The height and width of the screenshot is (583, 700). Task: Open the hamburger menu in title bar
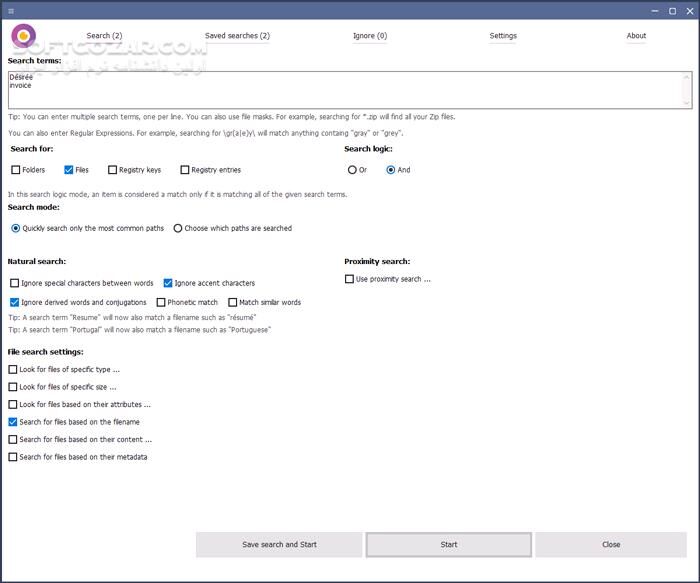[x=10, y=11]
